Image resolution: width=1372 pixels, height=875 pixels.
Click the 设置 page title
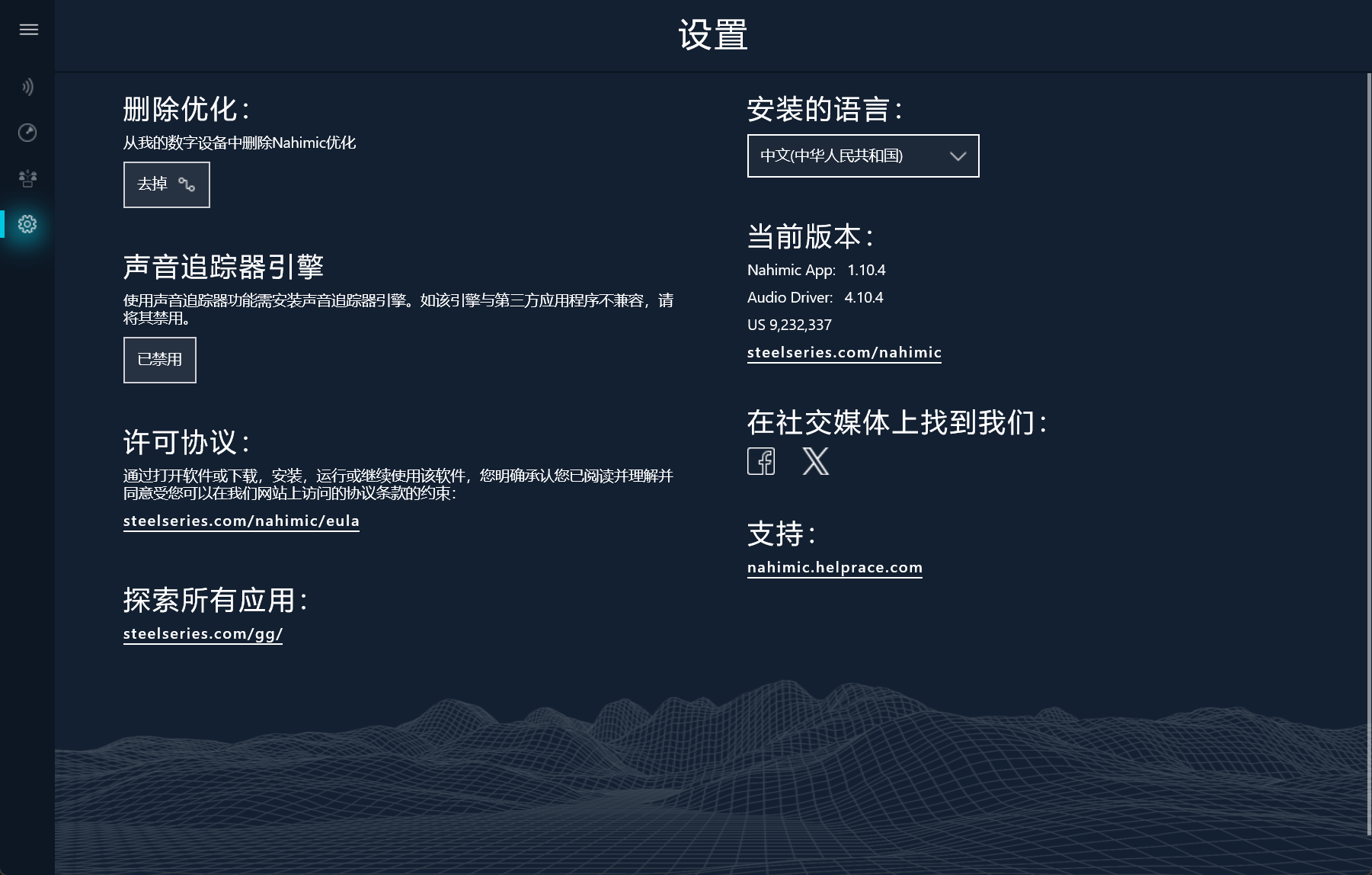click(713, 35)
